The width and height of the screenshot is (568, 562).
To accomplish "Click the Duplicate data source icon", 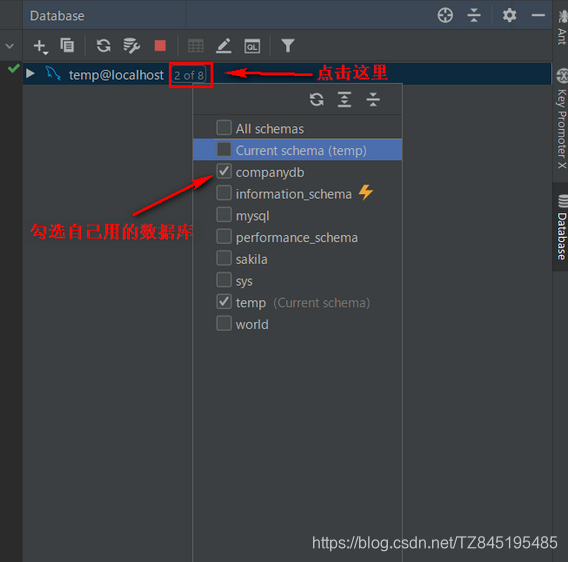I will pos(67,46).
